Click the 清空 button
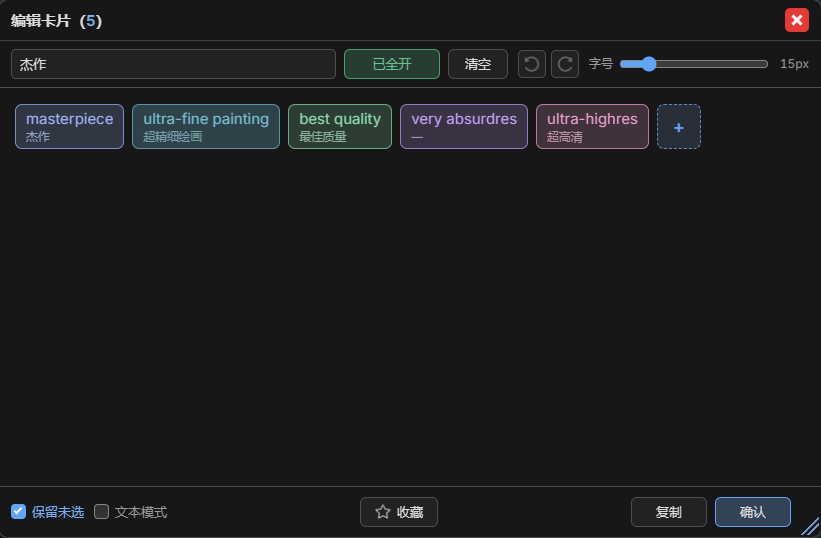The image size is (821, 538). (x=478, y=64)
